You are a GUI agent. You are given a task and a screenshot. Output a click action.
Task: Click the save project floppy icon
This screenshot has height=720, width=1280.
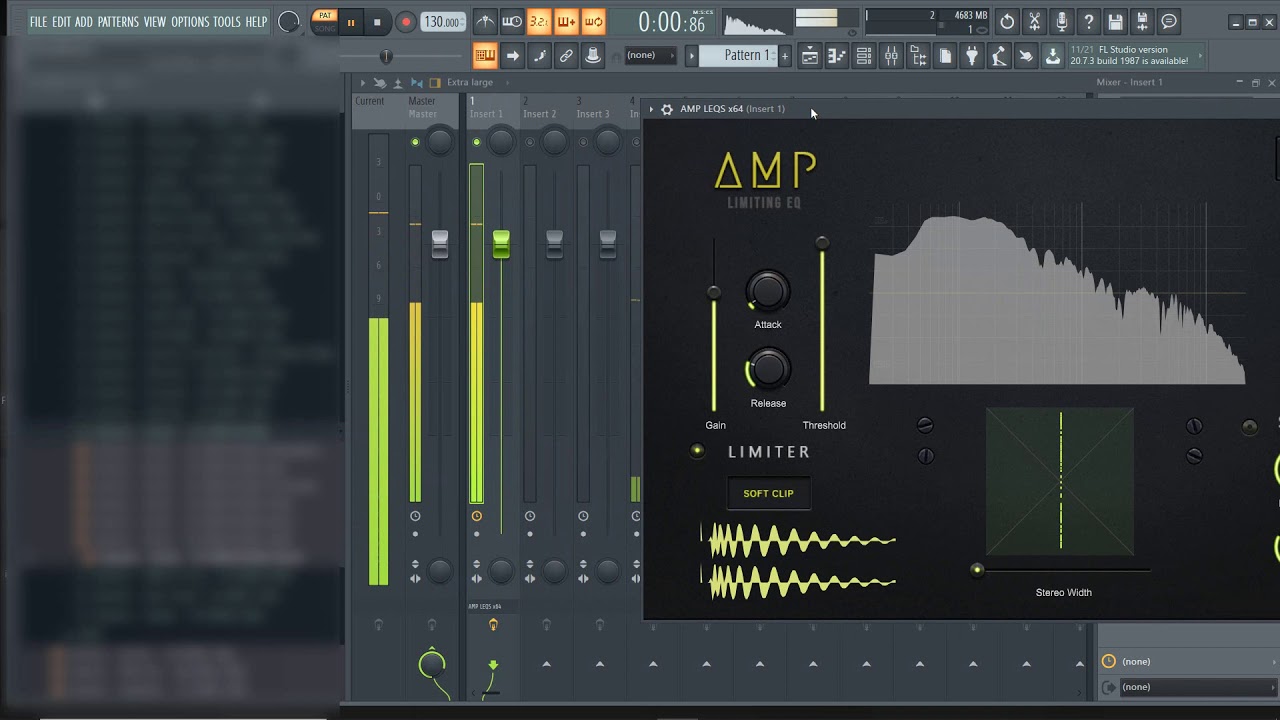(x=1115, y=22)
